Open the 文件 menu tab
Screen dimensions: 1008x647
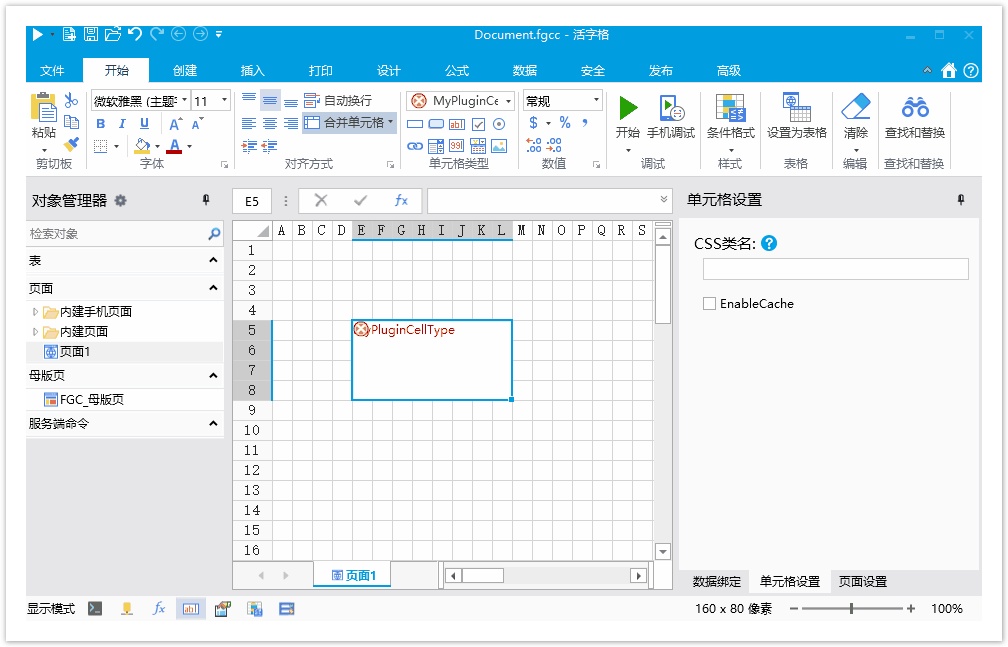click(52, 71)
